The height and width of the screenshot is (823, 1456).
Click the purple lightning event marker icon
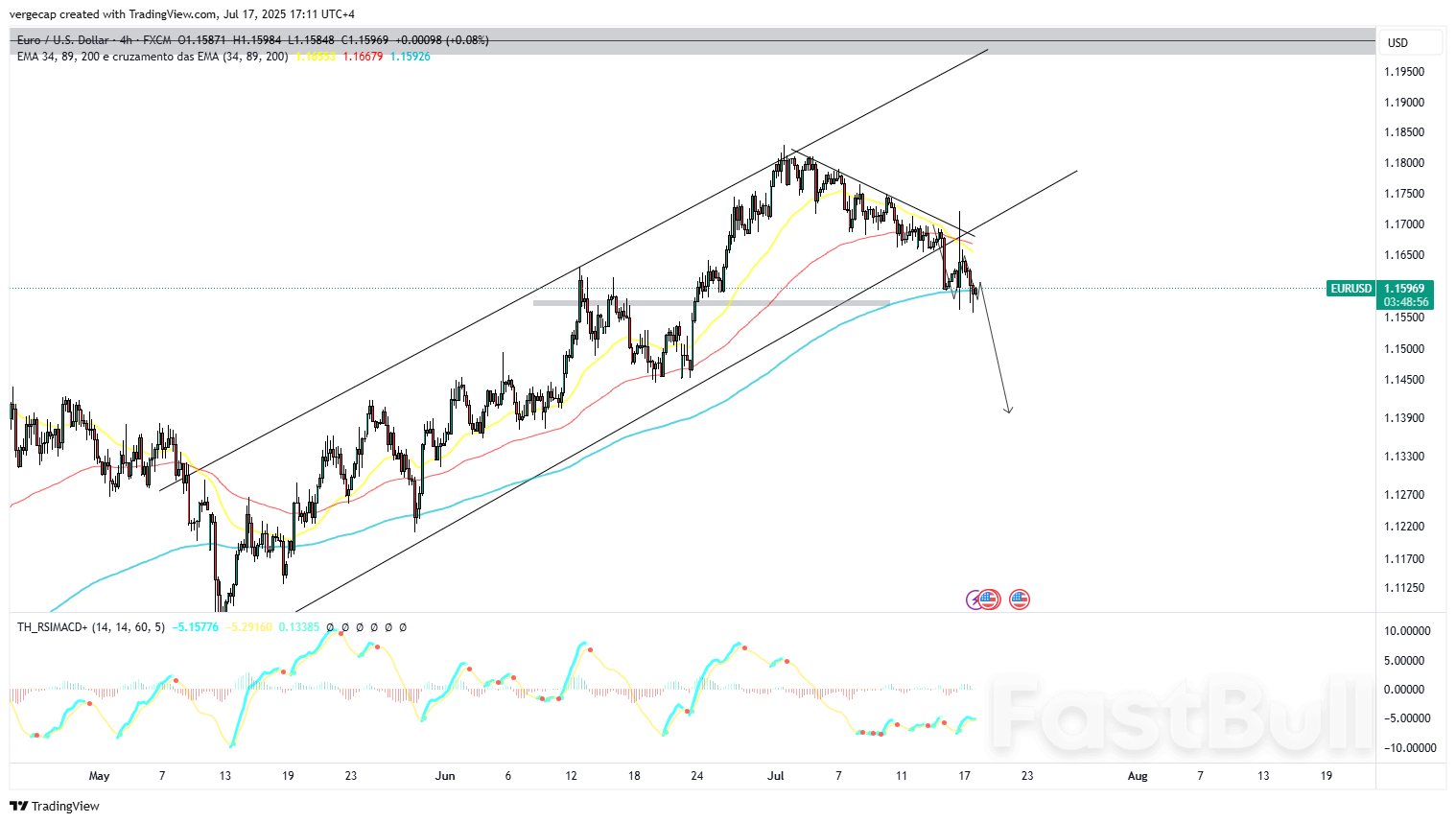[x=975, y=599]
